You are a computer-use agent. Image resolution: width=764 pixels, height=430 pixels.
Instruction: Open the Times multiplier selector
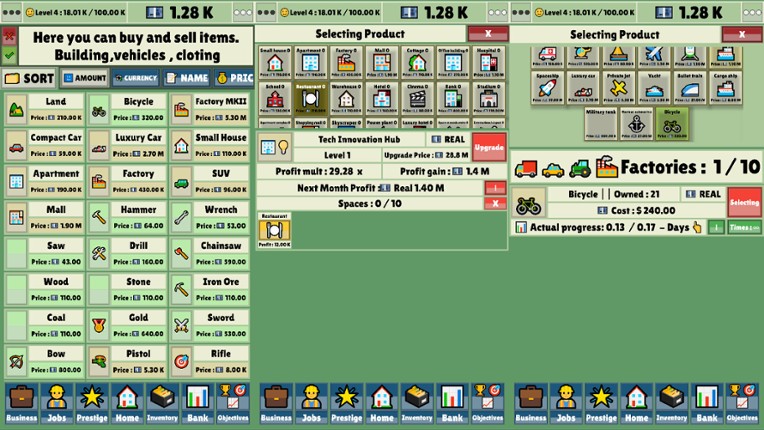[743, 227]
